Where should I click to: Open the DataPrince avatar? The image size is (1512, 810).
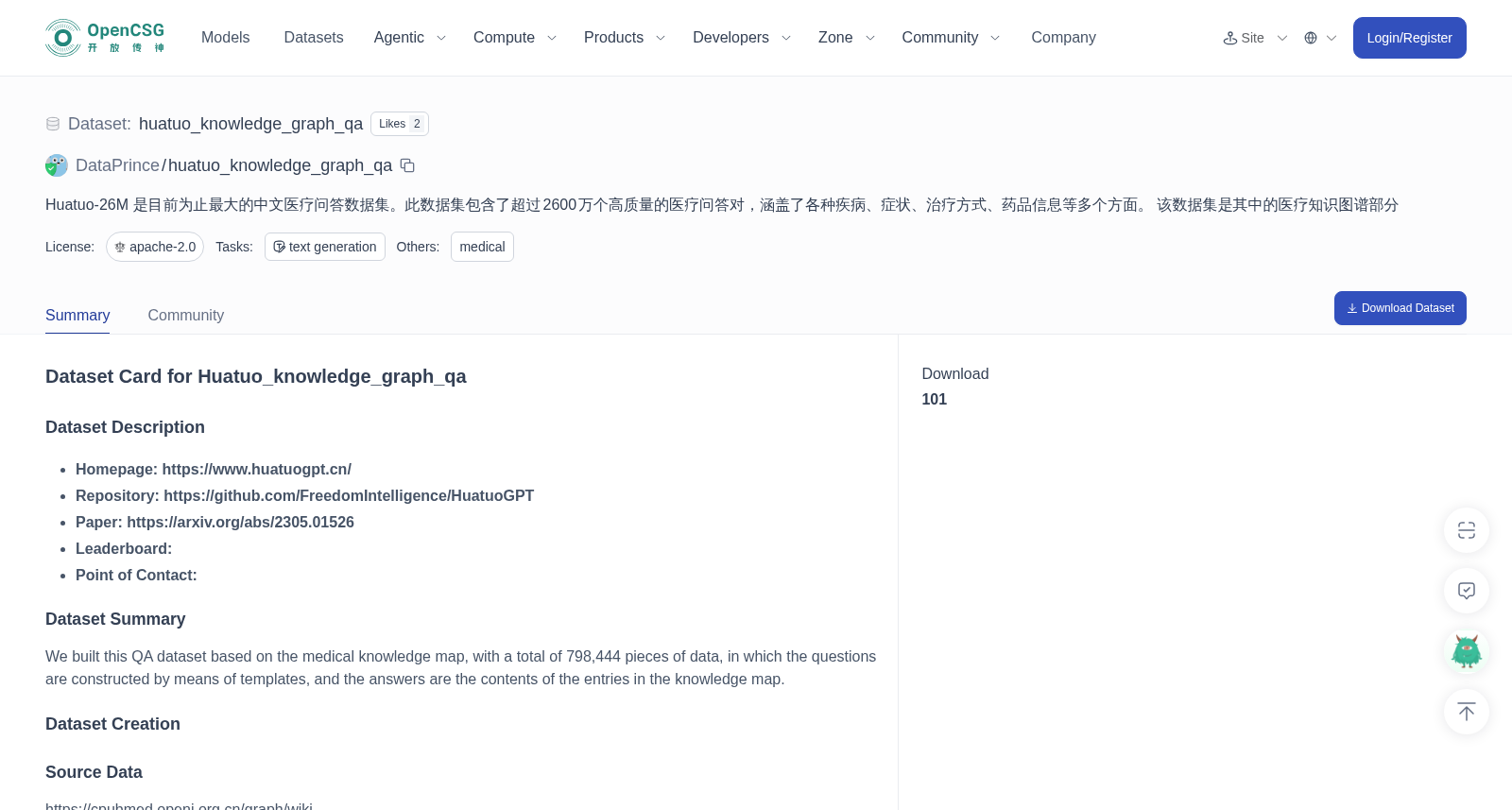click(57, 165)
